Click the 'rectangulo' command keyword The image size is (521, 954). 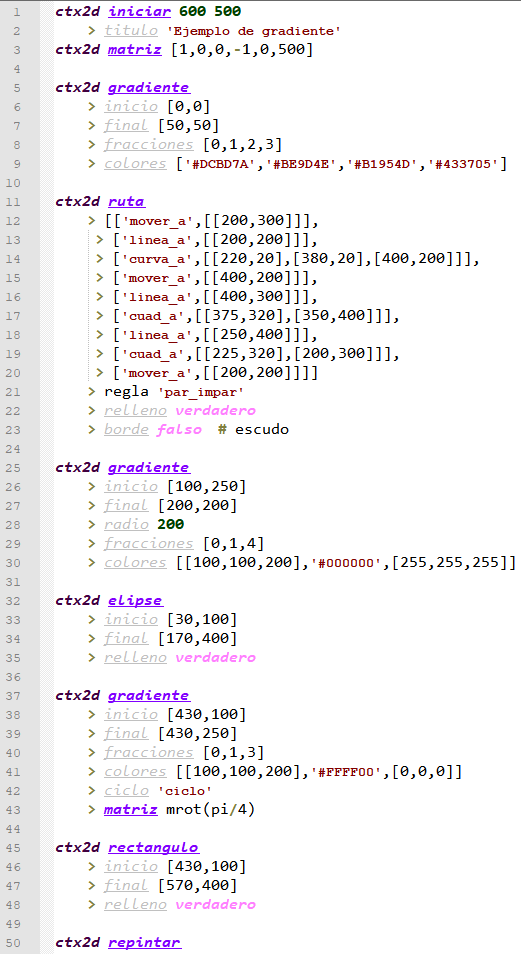(x=153, y=848)
